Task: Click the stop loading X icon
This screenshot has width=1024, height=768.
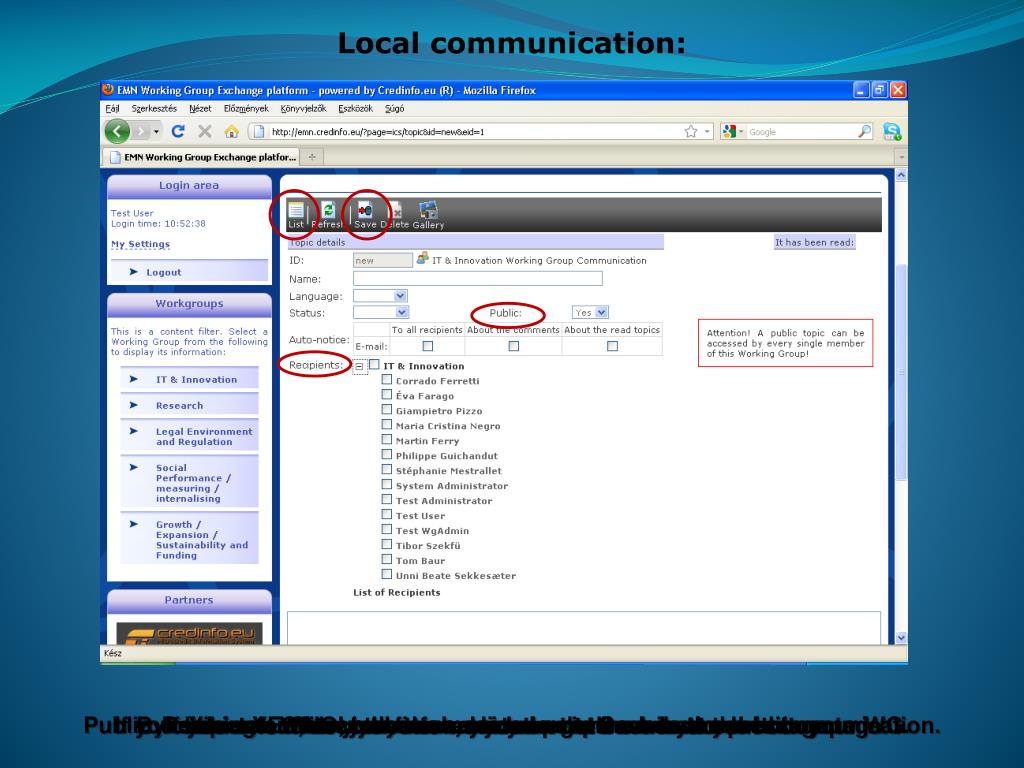Action: [204, 131]
